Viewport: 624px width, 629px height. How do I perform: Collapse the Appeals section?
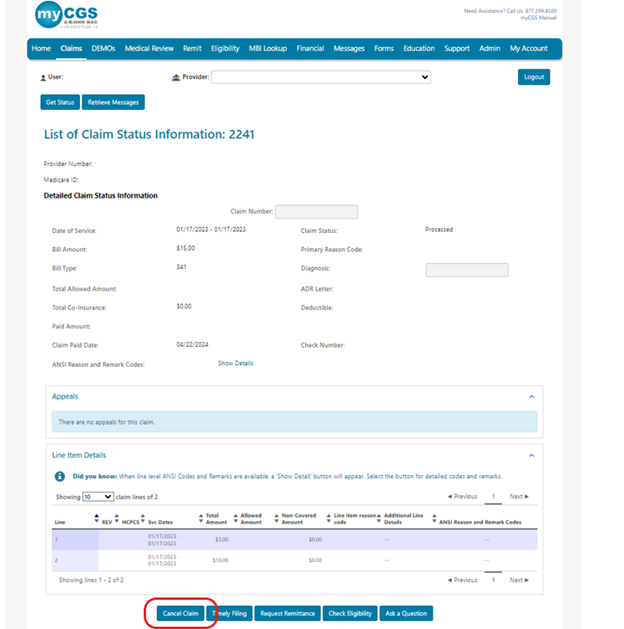531,397
